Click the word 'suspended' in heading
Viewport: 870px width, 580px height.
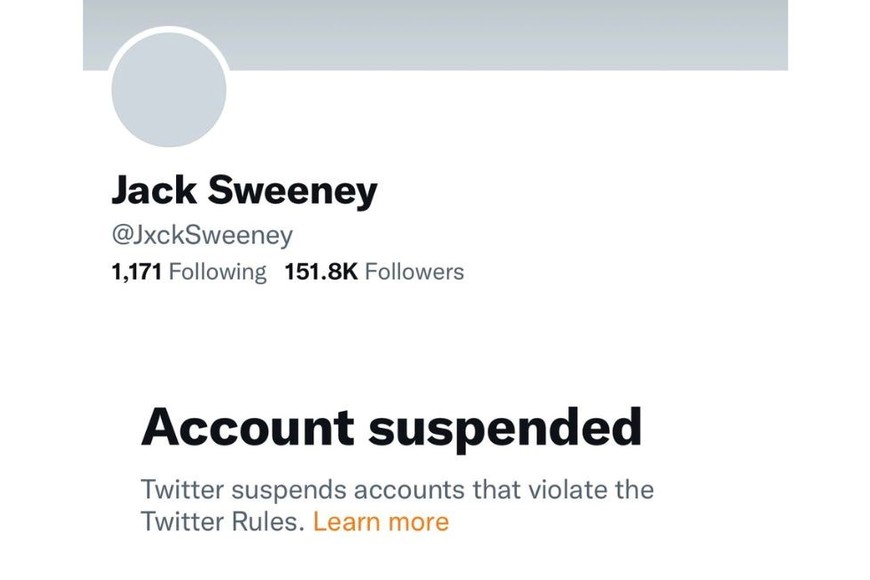(x=505, y=428)
